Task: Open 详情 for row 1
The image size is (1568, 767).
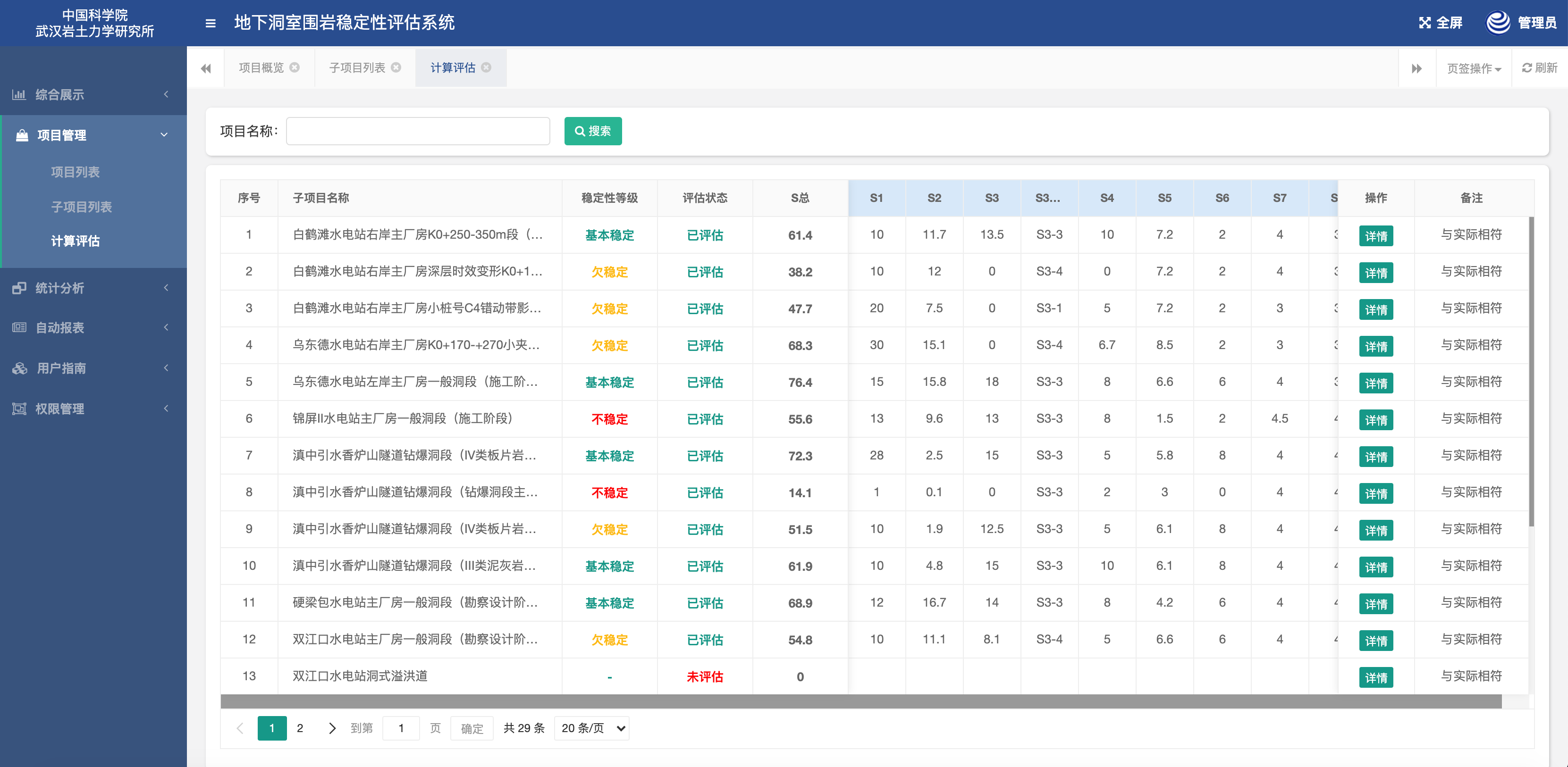Action: pos(1375,235)
